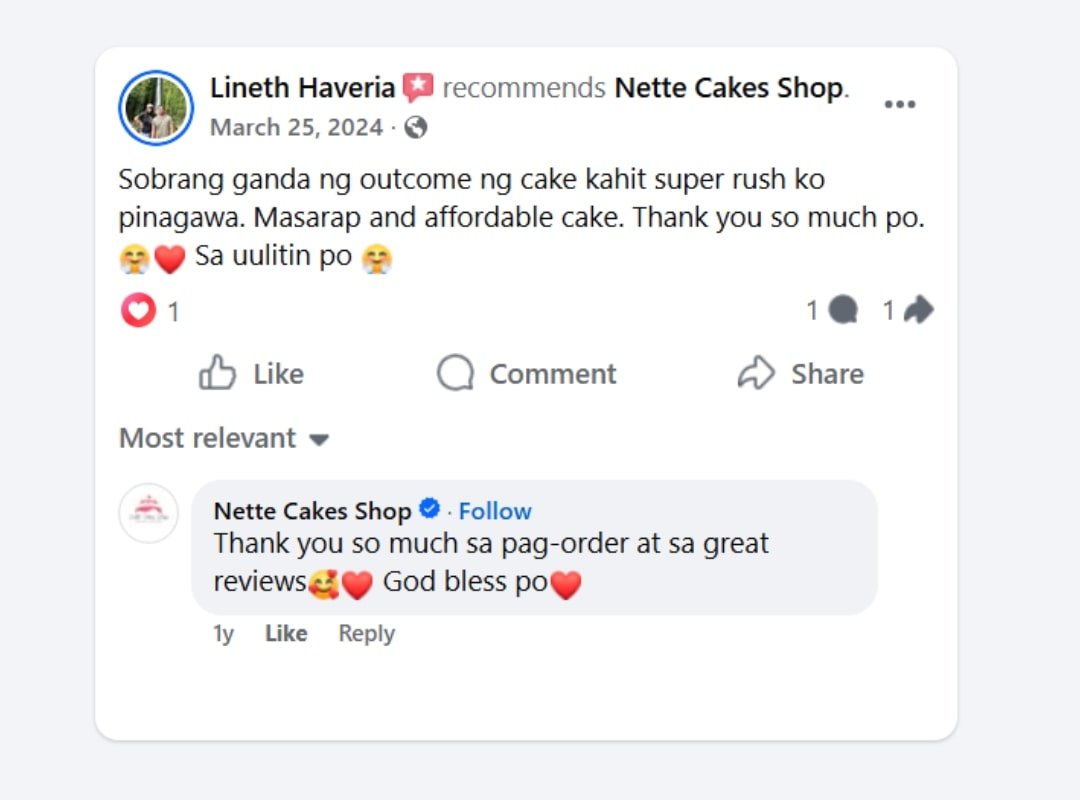Share the post using Share button
This screenshot has width=1080, height=800.
[801, 374]
